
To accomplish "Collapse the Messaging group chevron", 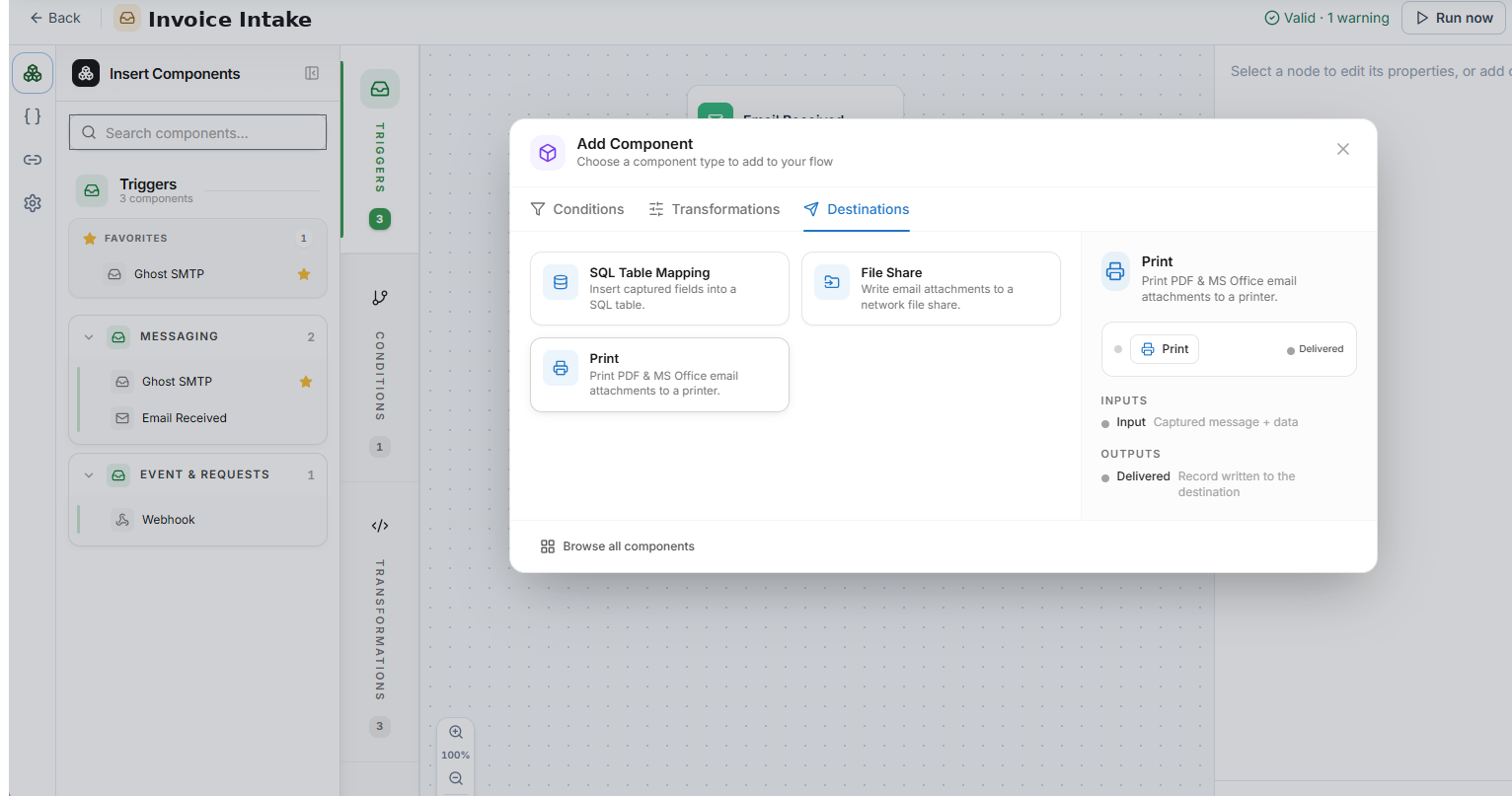I will pos(89,336).
